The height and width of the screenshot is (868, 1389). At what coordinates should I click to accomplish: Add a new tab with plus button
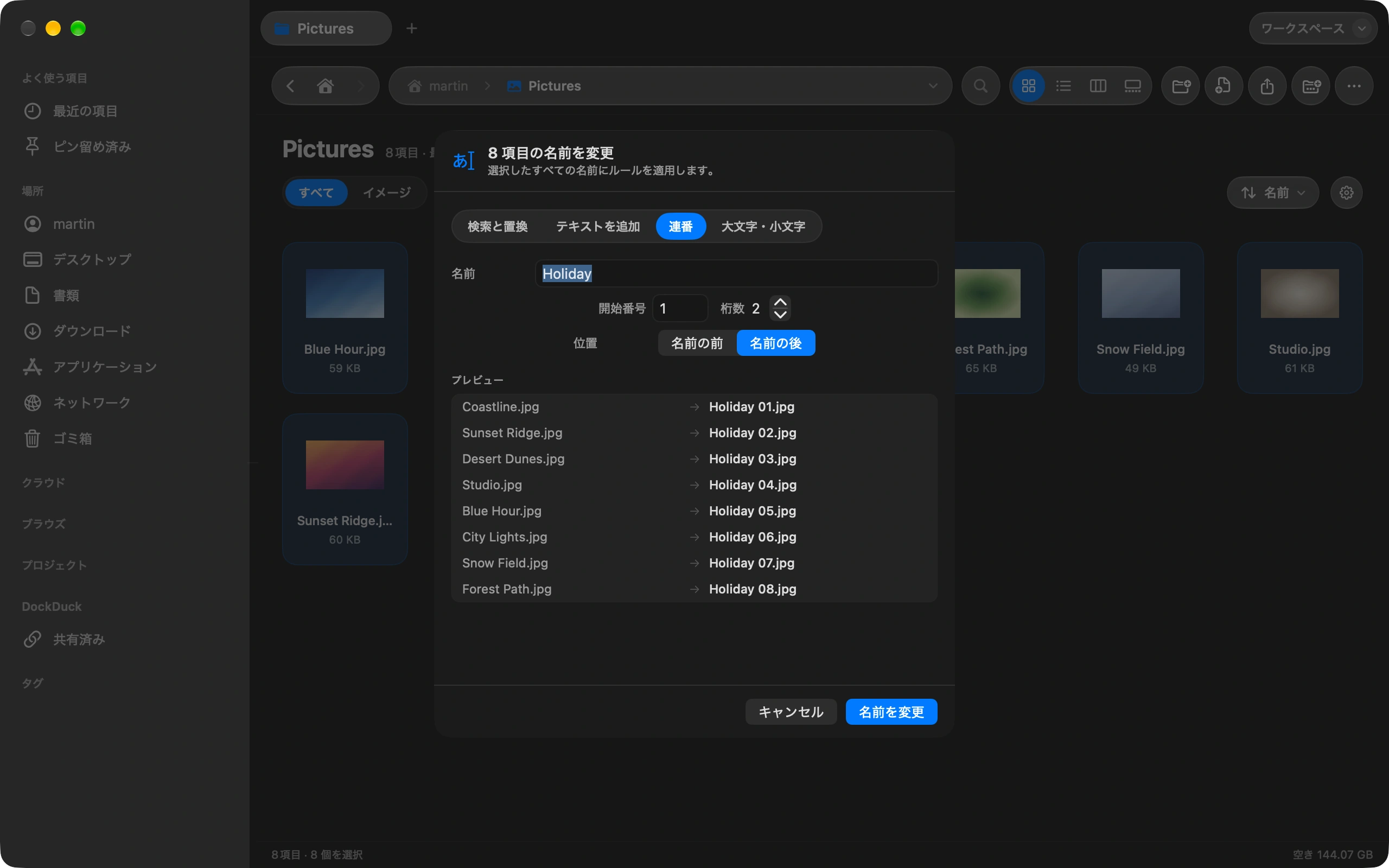pos(411,28)
